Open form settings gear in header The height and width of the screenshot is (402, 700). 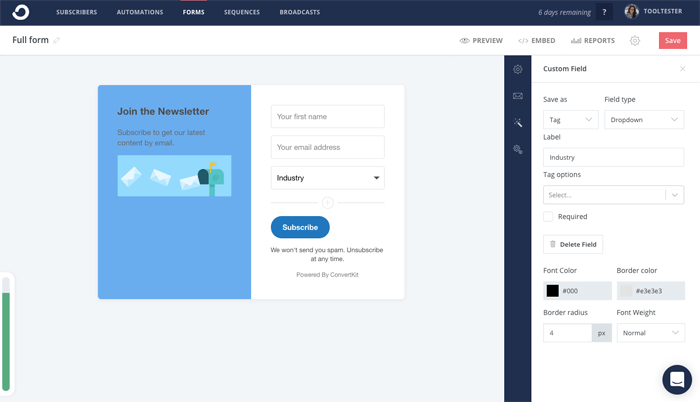point(635,41)
